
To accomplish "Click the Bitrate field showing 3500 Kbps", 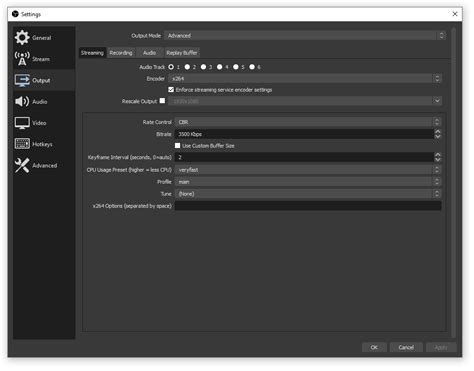I will pos(304,134).
